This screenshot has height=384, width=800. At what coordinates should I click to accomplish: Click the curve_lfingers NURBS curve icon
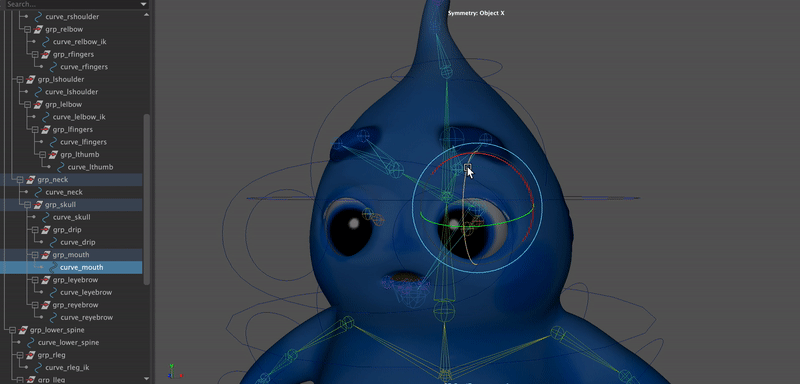coord(53,142)
